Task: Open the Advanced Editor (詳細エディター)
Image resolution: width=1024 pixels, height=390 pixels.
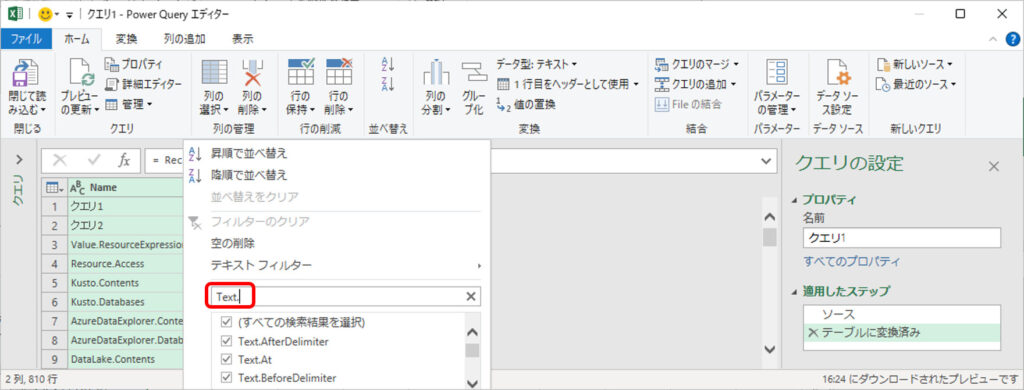Action: pos(143,84)
